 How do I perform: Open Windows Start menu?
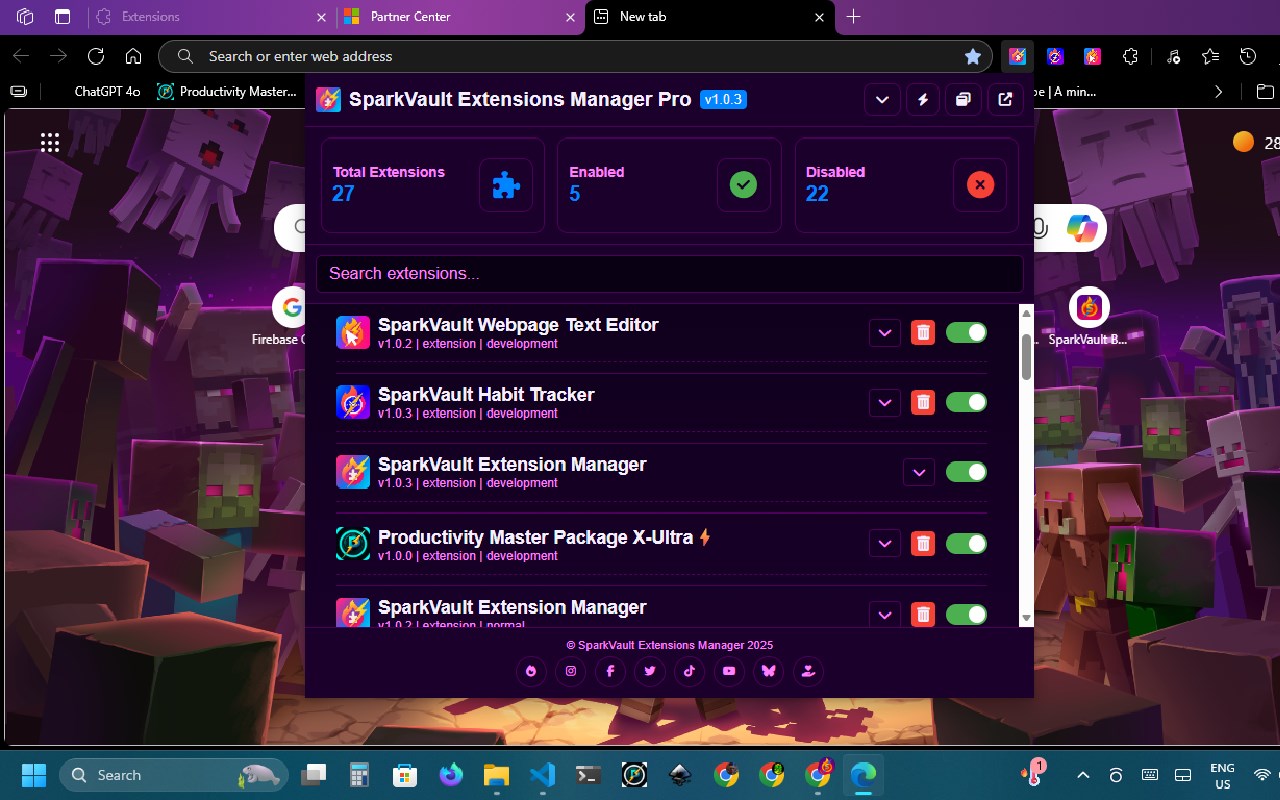tap(34, 775)
